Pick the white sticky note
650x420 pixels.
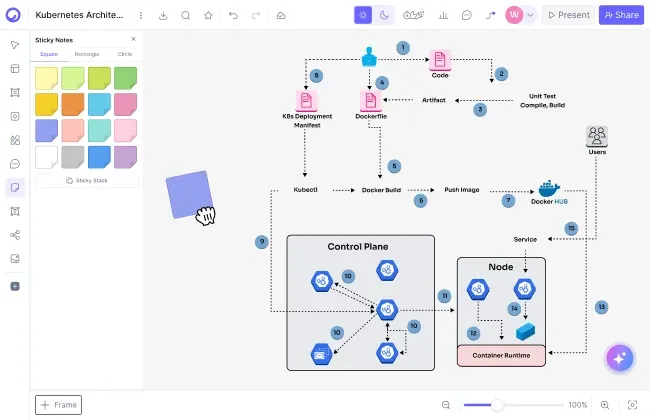click(46, 157)
